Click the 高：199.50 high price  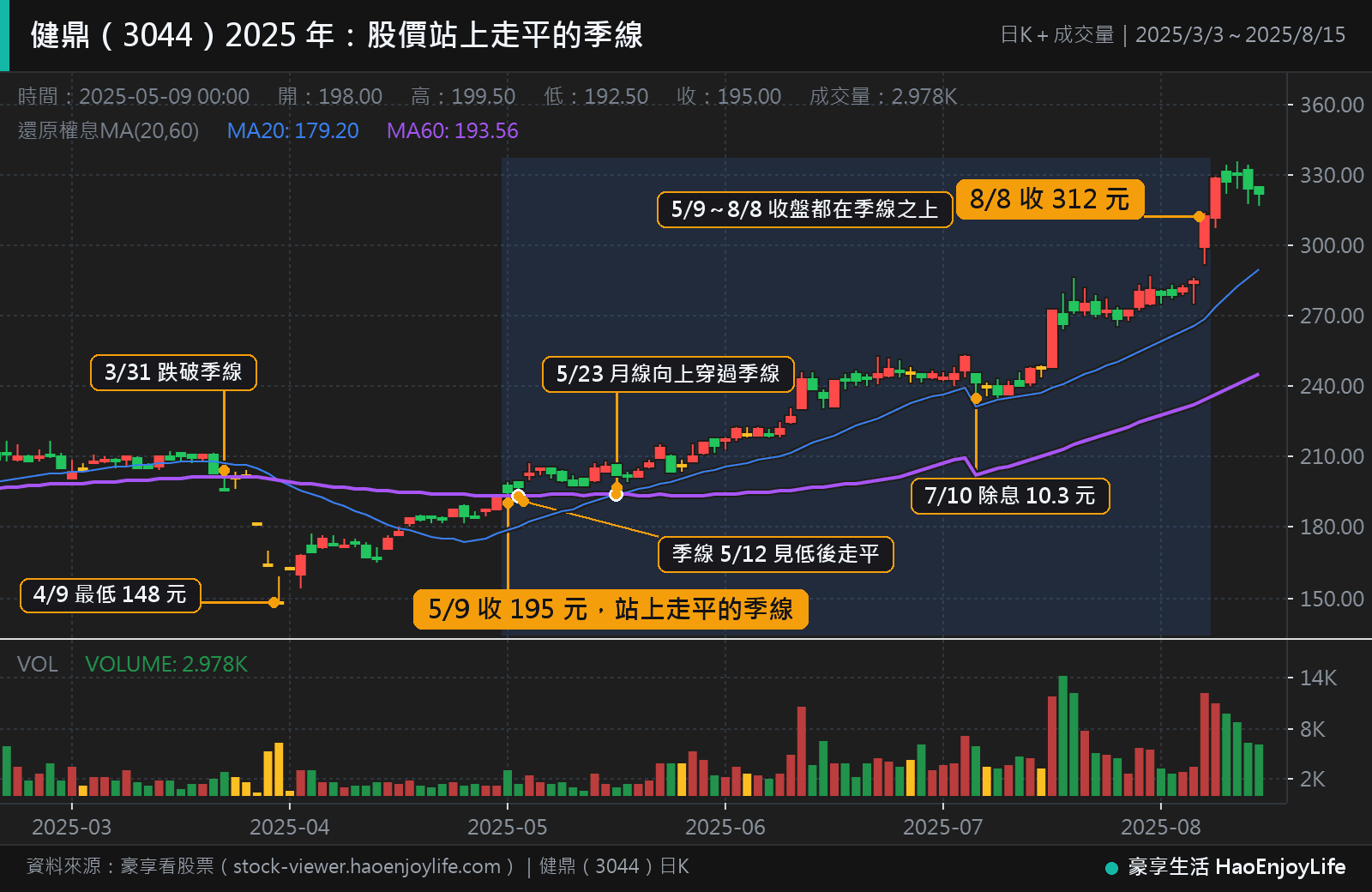click(463, 96)
